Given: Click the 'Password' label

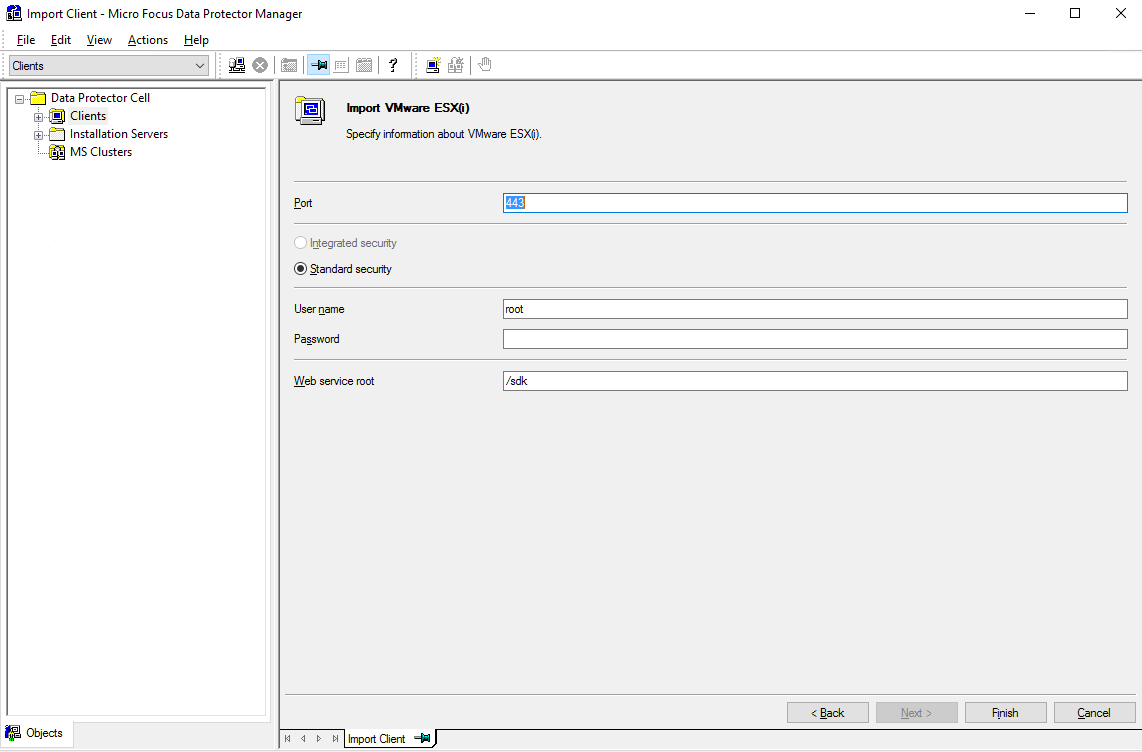Looking at the screenshot, I should pyautogui.click(x=317, y=339).
